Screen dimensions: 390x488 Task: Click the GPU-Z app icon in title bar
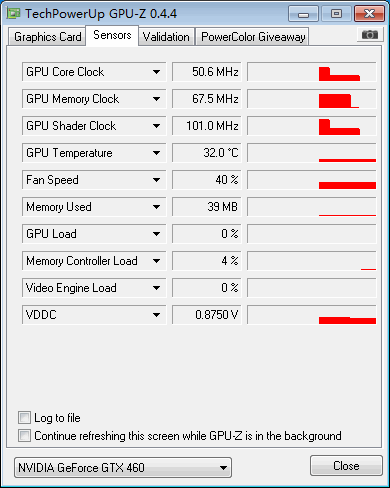tap(13, 13)
